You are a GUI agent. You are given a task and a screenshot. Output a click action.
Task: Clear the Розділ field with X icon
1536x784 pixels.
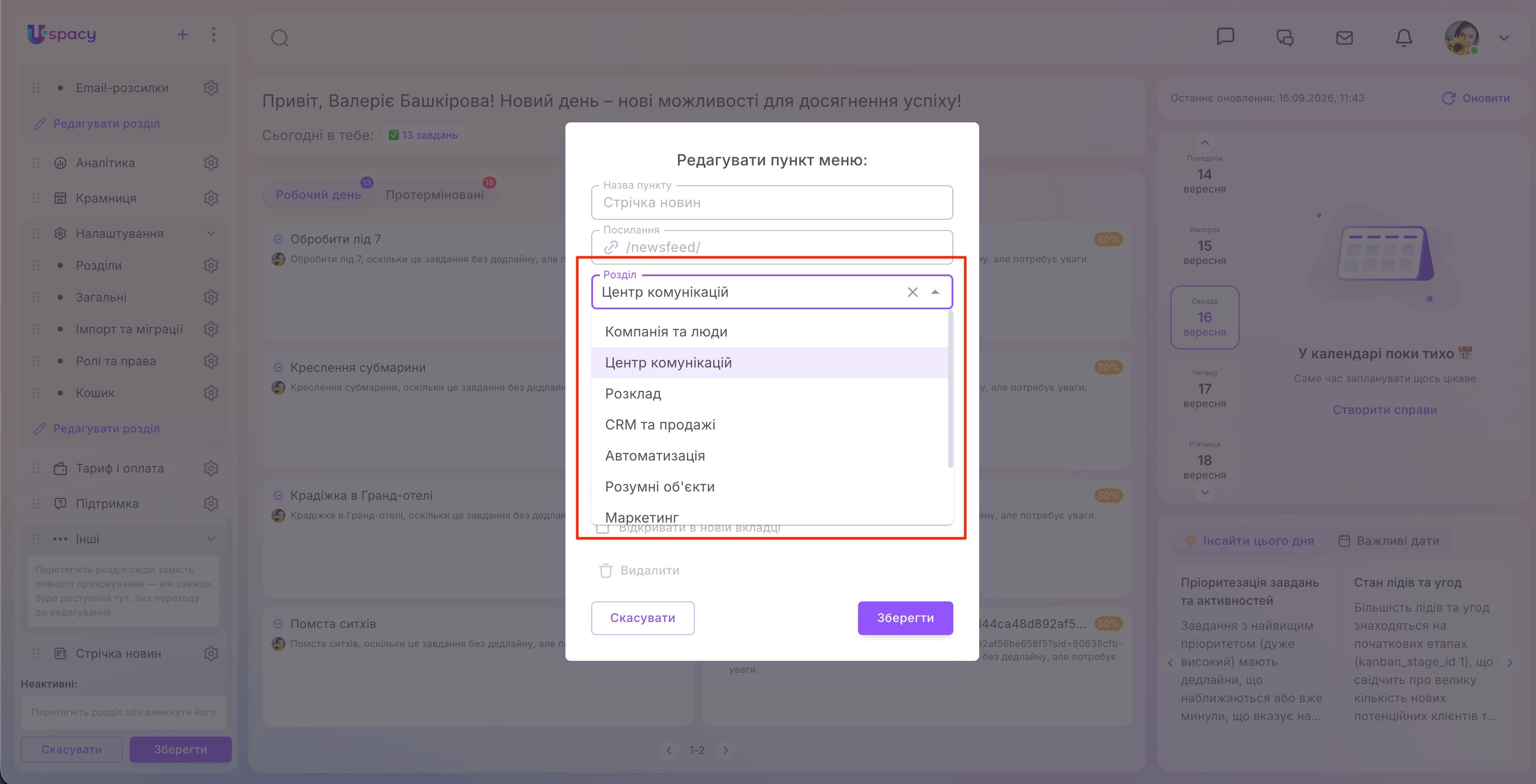click(x=912, y=292)
